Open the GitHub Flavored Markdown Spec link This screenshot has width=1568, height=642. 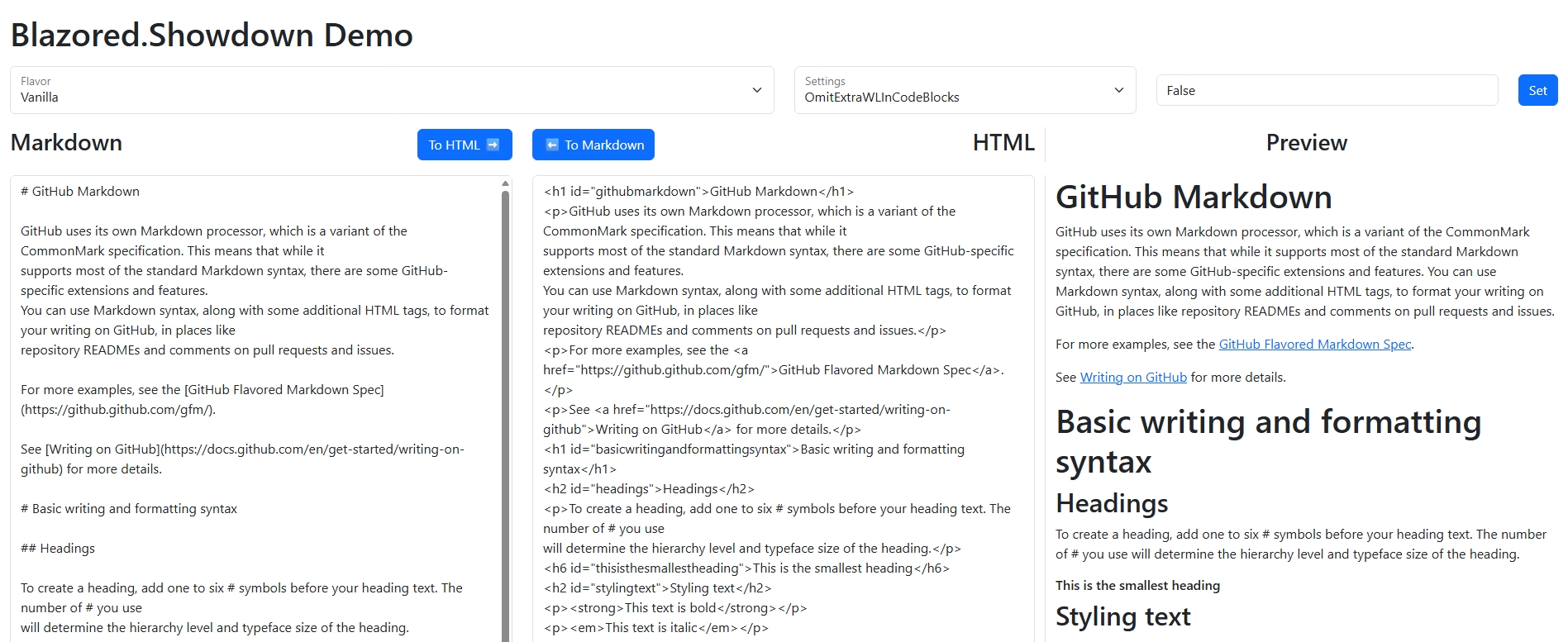1315,344
